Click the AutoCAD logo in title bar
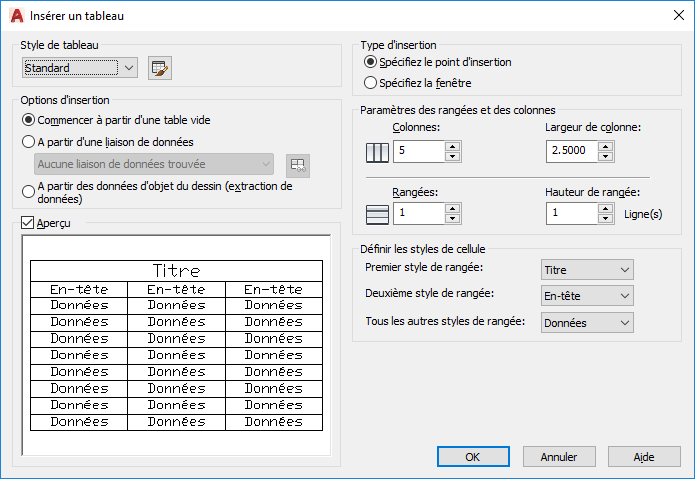This screenshot has height=479, width=695. coord(16,16)
